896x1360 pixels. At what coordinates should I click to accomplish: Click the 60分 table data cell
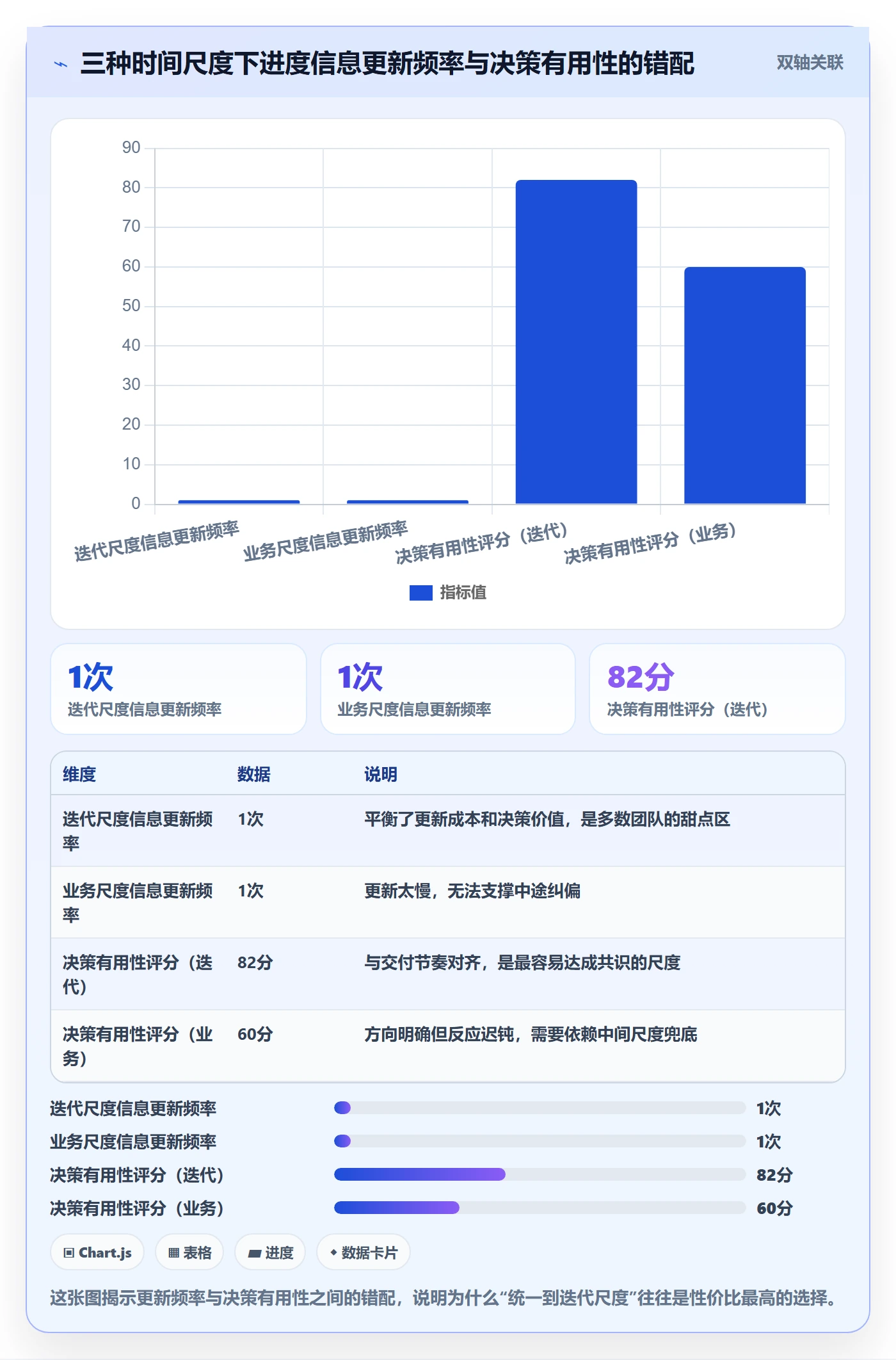(255, 1035)
